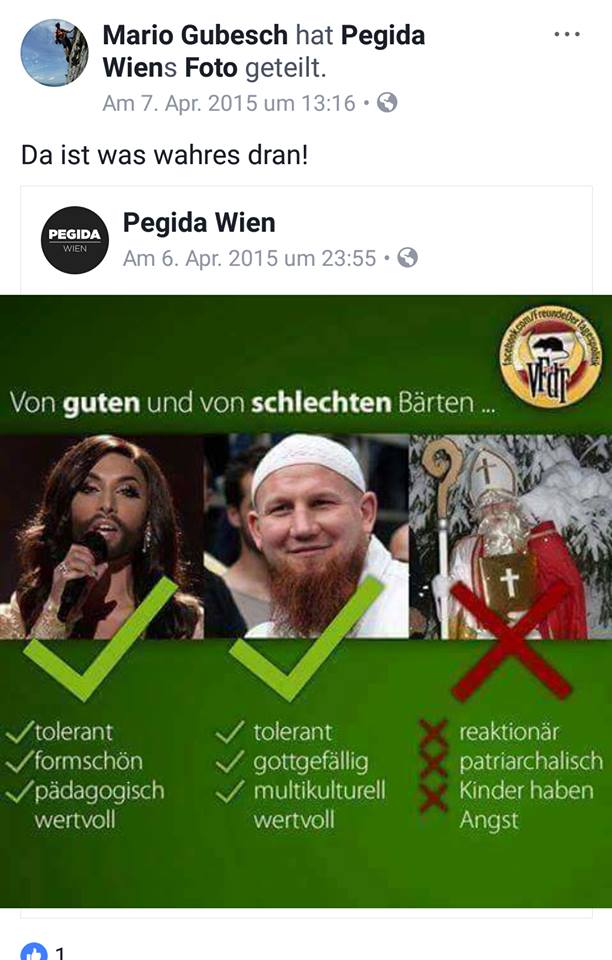Click the large green check under middle photo

click(x=306, y=639)
